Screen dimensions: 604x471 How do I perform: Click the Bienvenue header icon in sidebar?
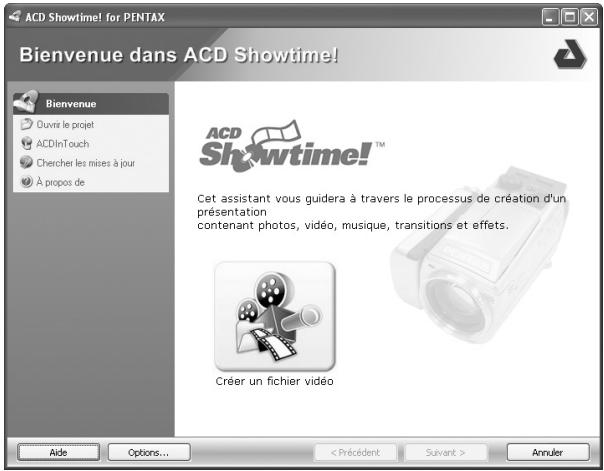[x=26, y=102]
